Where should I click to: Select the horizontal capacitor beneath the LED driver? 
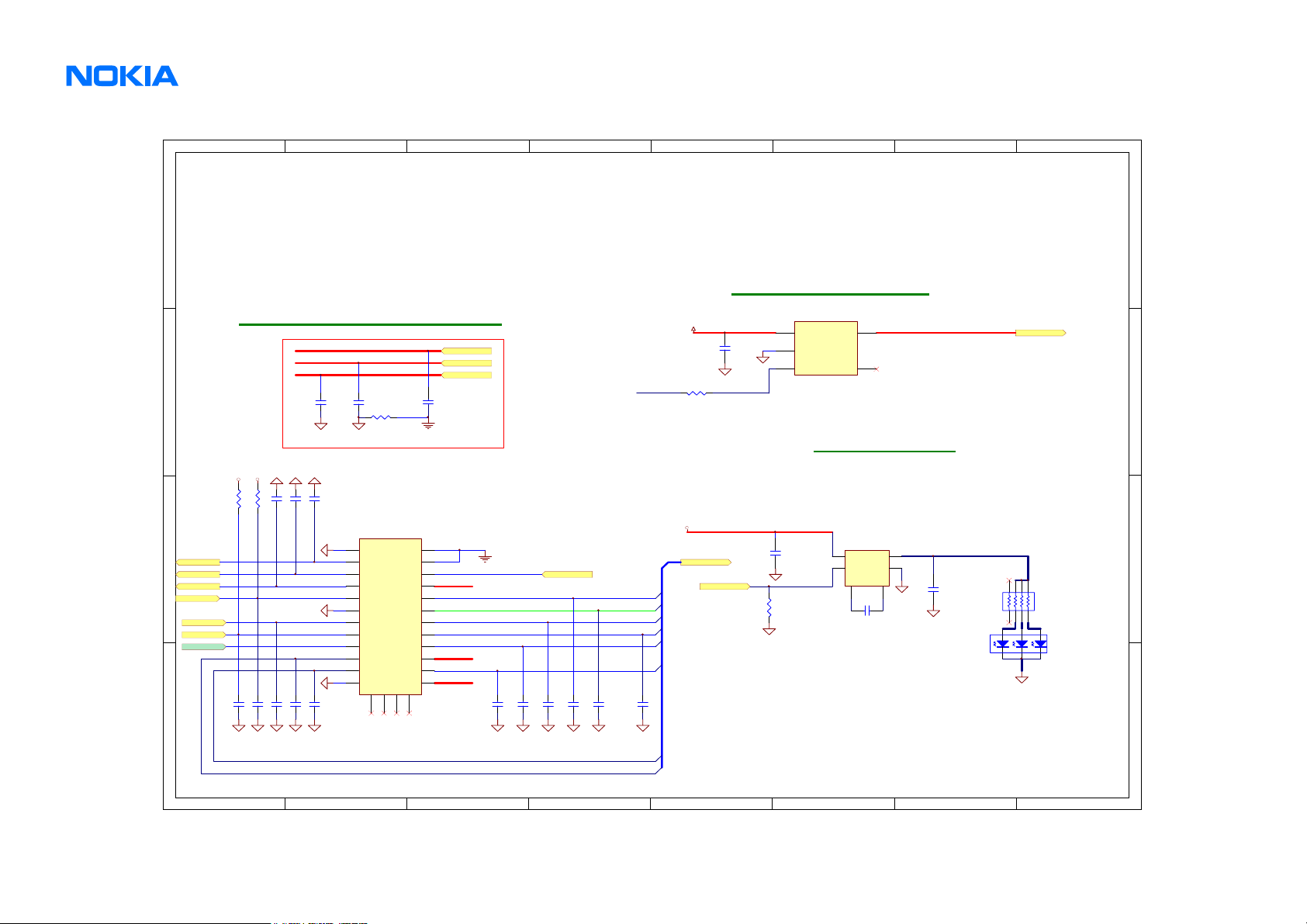pyautogui.click(x=868, y=611)
